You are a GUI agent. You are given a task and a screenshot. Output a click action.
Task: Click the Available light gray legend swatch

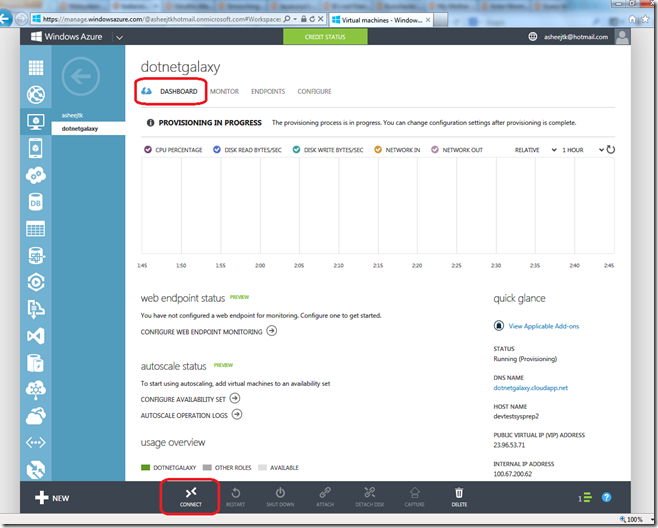[x=262, y=468]
